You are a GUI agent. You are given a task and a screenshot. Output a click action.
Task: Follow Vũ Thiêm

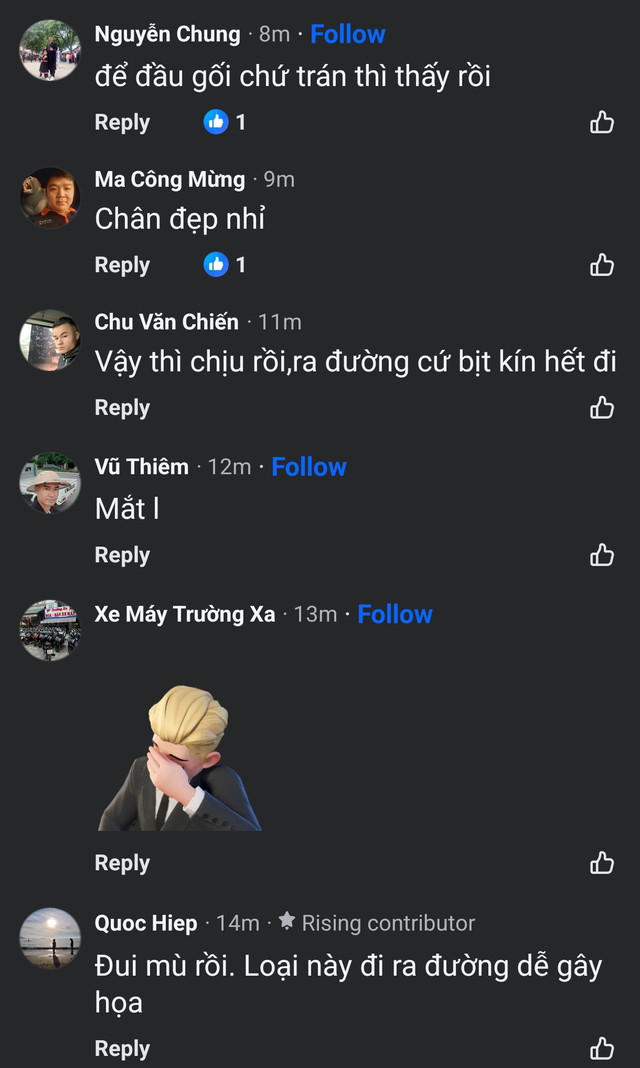tap(309, 467)
